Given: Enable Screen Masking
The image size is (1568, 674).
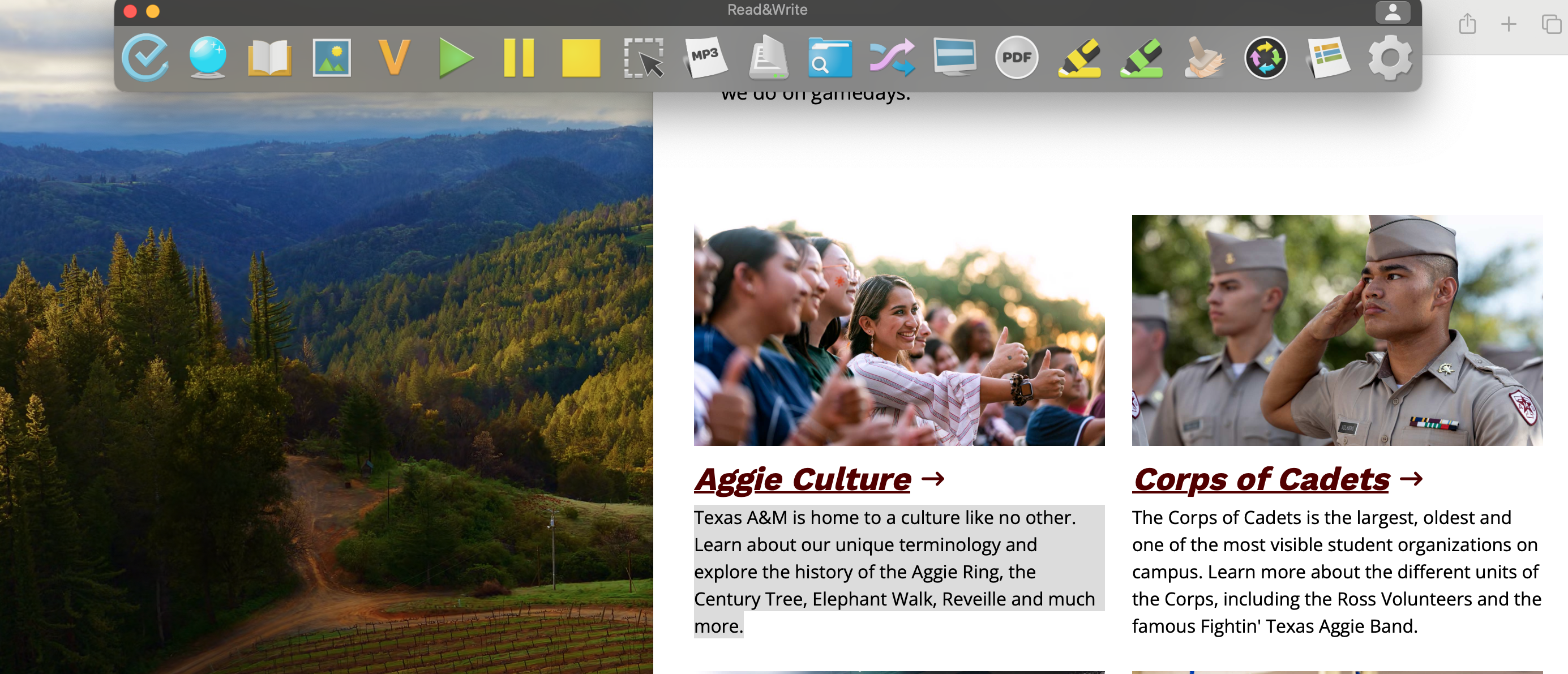Looking at the screenshot, I should click(956, 59).
